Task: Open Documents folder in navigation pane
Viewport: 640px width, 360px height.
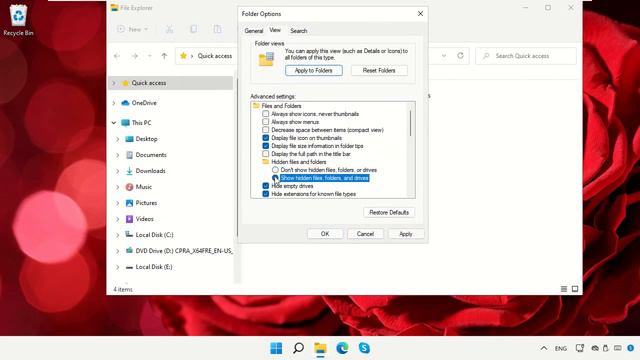Action: pyautogui.click(x=151, y=155)
